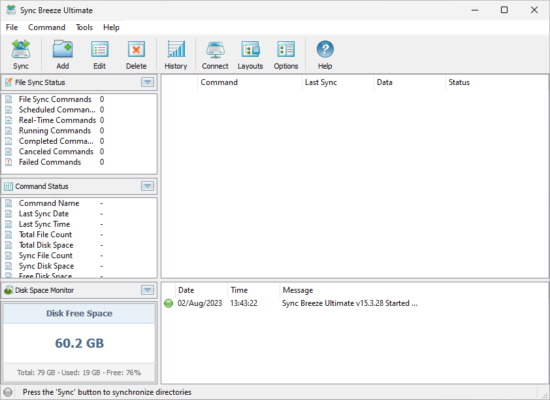The height and width of the screenshot is (400, 550).
Task: Click the Sync toolbar icon
Action: [21, 49]
